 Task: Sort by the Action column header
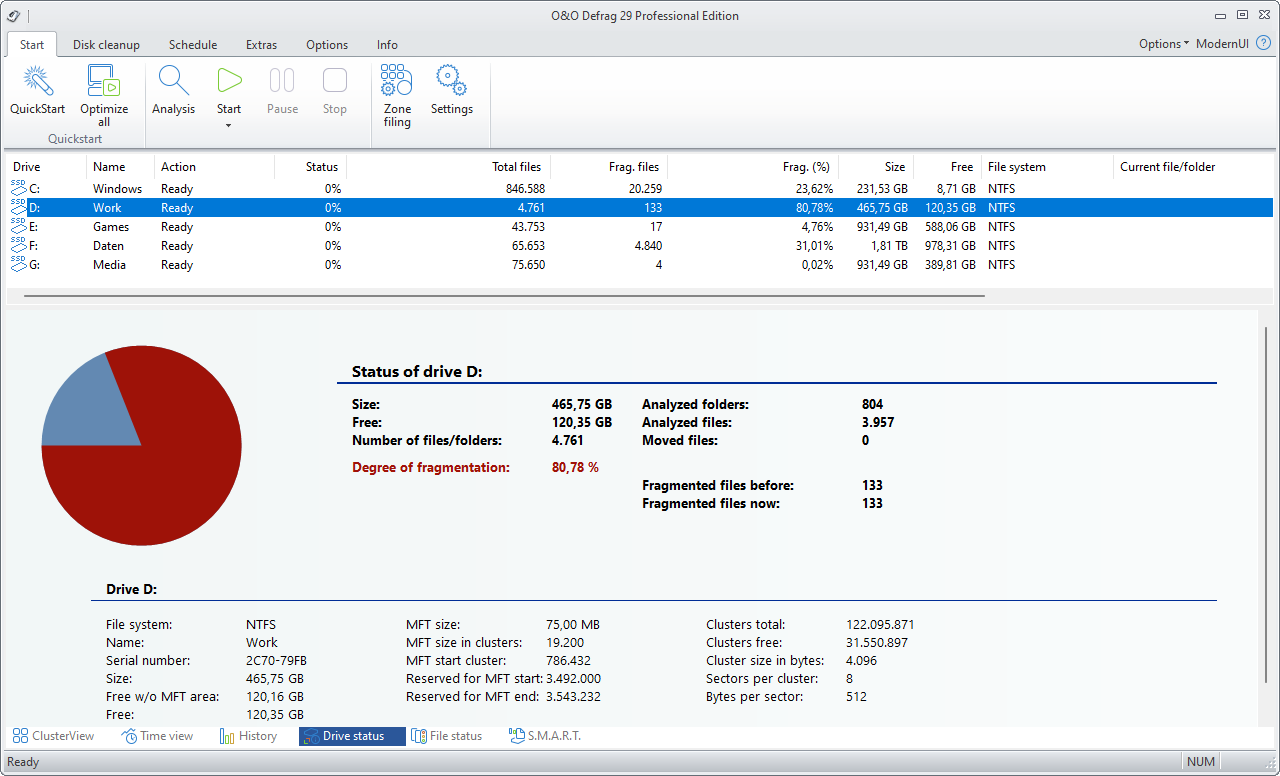click(215, 167)
